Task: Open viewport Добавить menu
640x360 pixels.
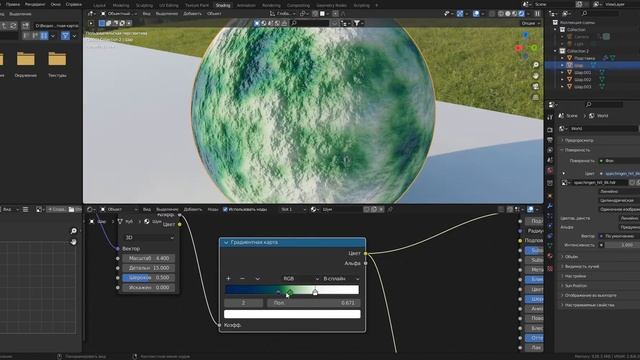Action: (x=193, y=13)
